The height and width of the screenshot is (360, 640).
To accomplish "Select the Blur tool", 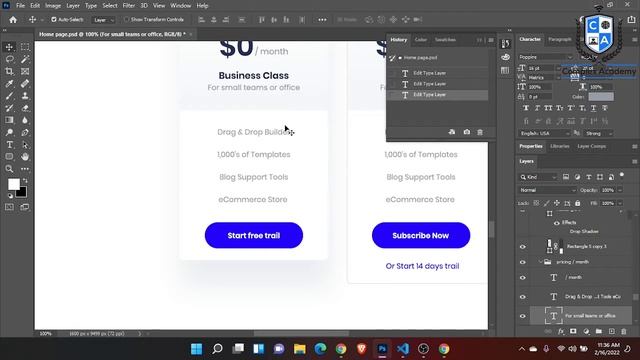I will click(x=25, y=120).
